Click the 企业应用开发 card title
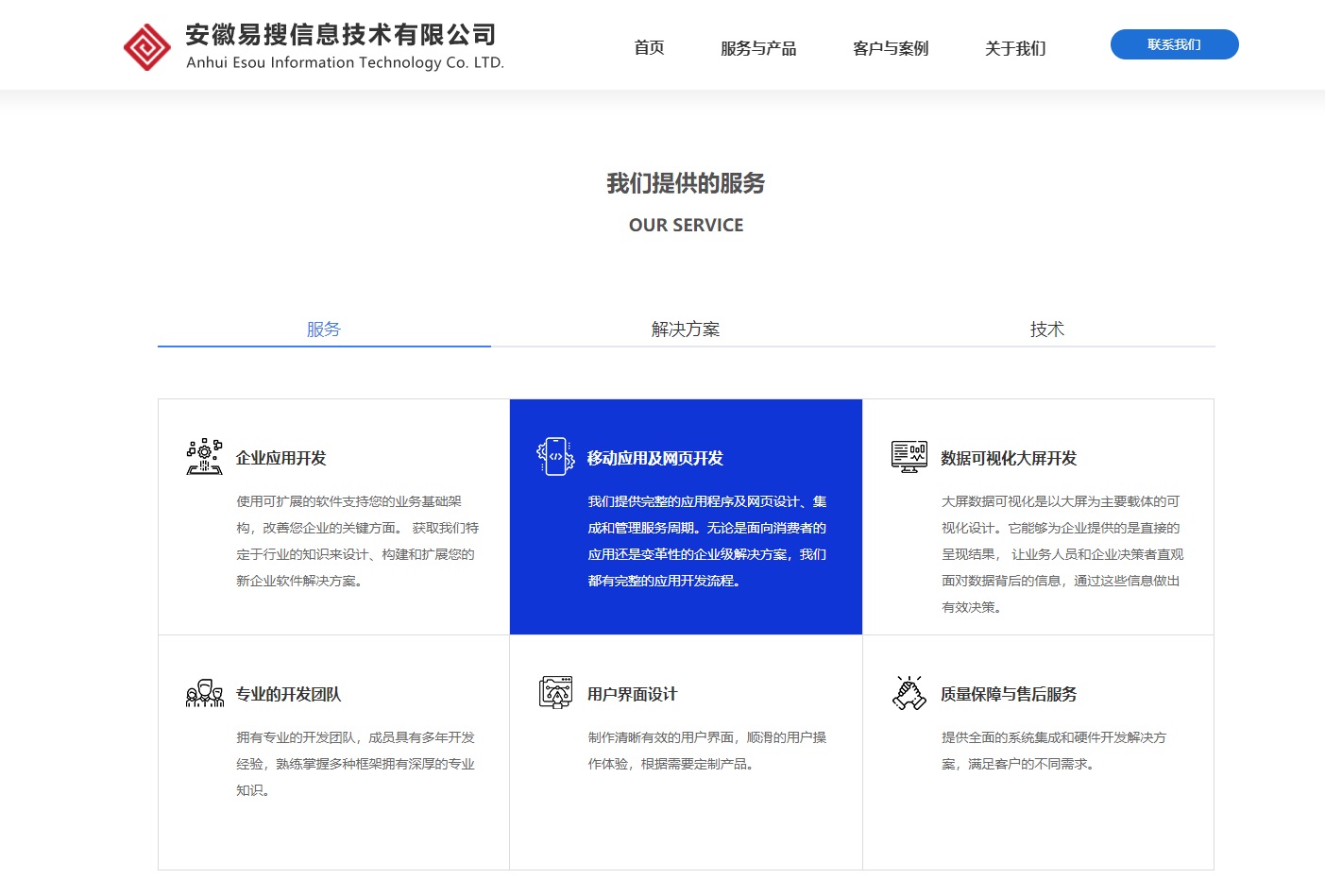 coord(280,459)
